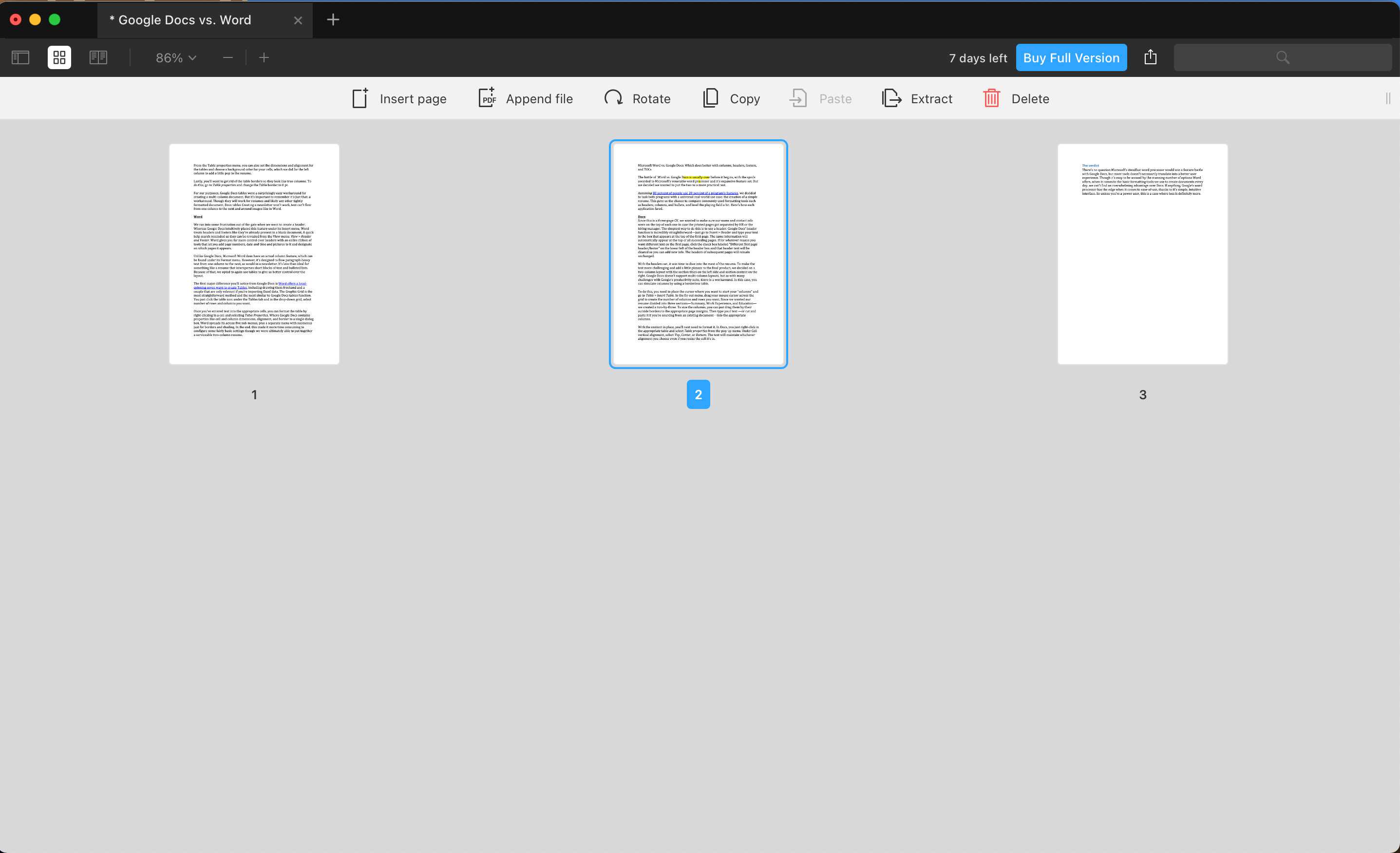Click the Insert page tool
Viewport: 1400px width, 853px height.
point(399,98)
